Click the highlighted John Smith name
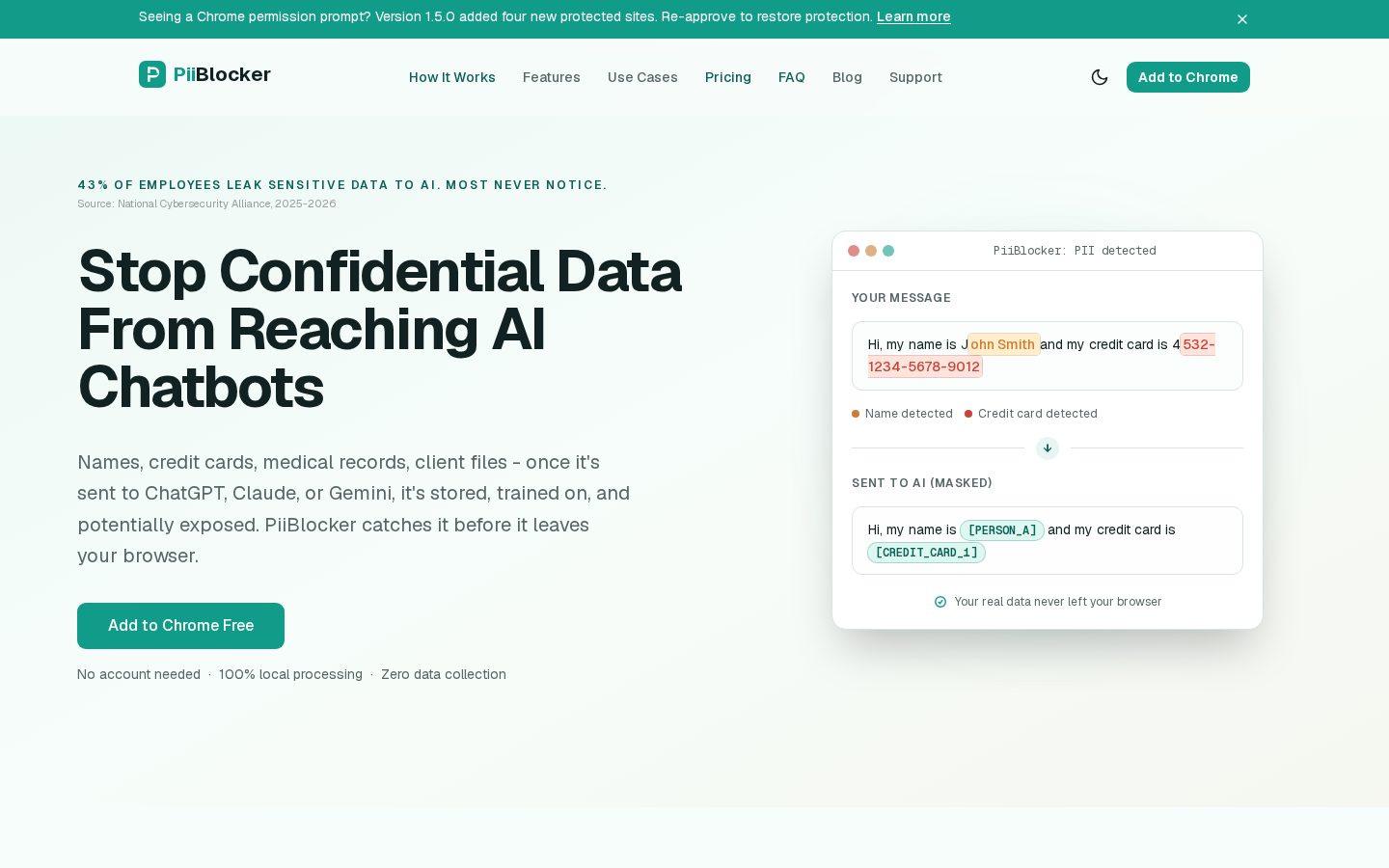Image resolution: width=1389 pixels, height=868 pixels. tap(1004, 344)
